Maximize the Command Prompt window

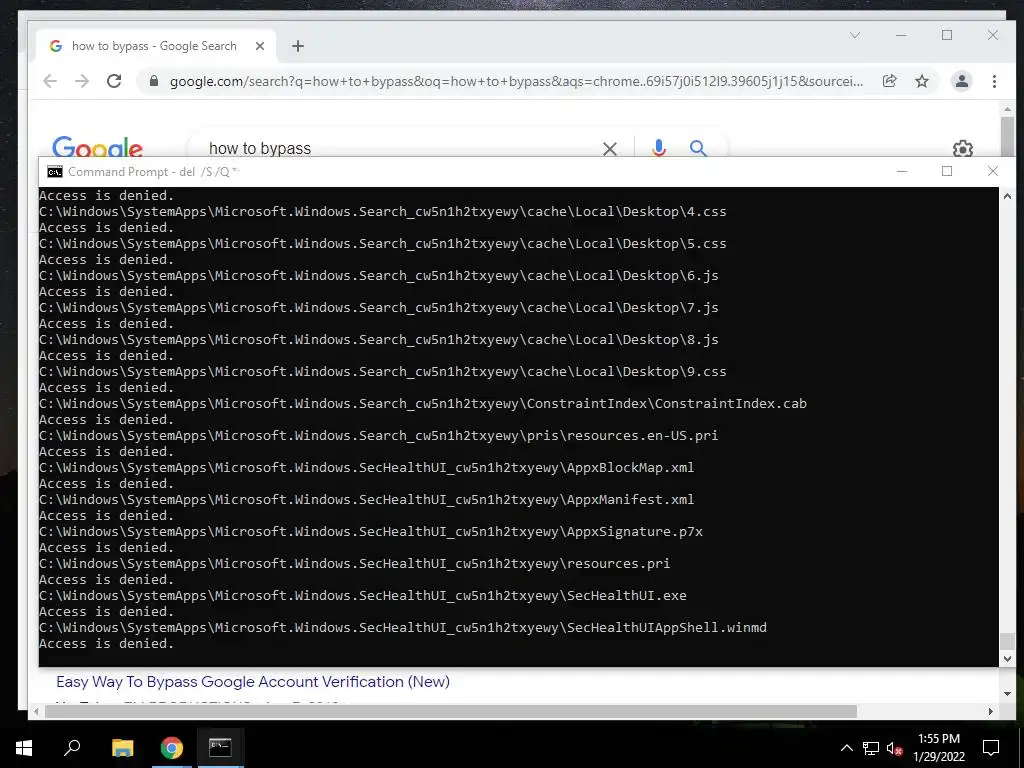(947, 171)
